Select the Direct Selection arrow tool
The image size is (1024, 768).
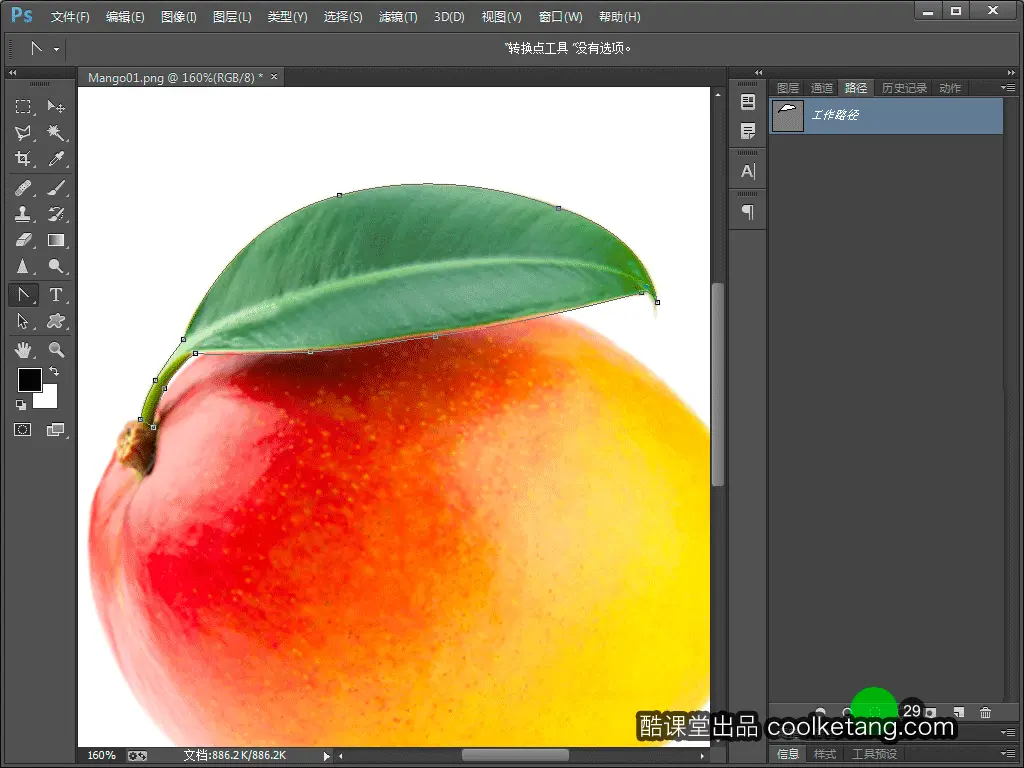[23, 321]
